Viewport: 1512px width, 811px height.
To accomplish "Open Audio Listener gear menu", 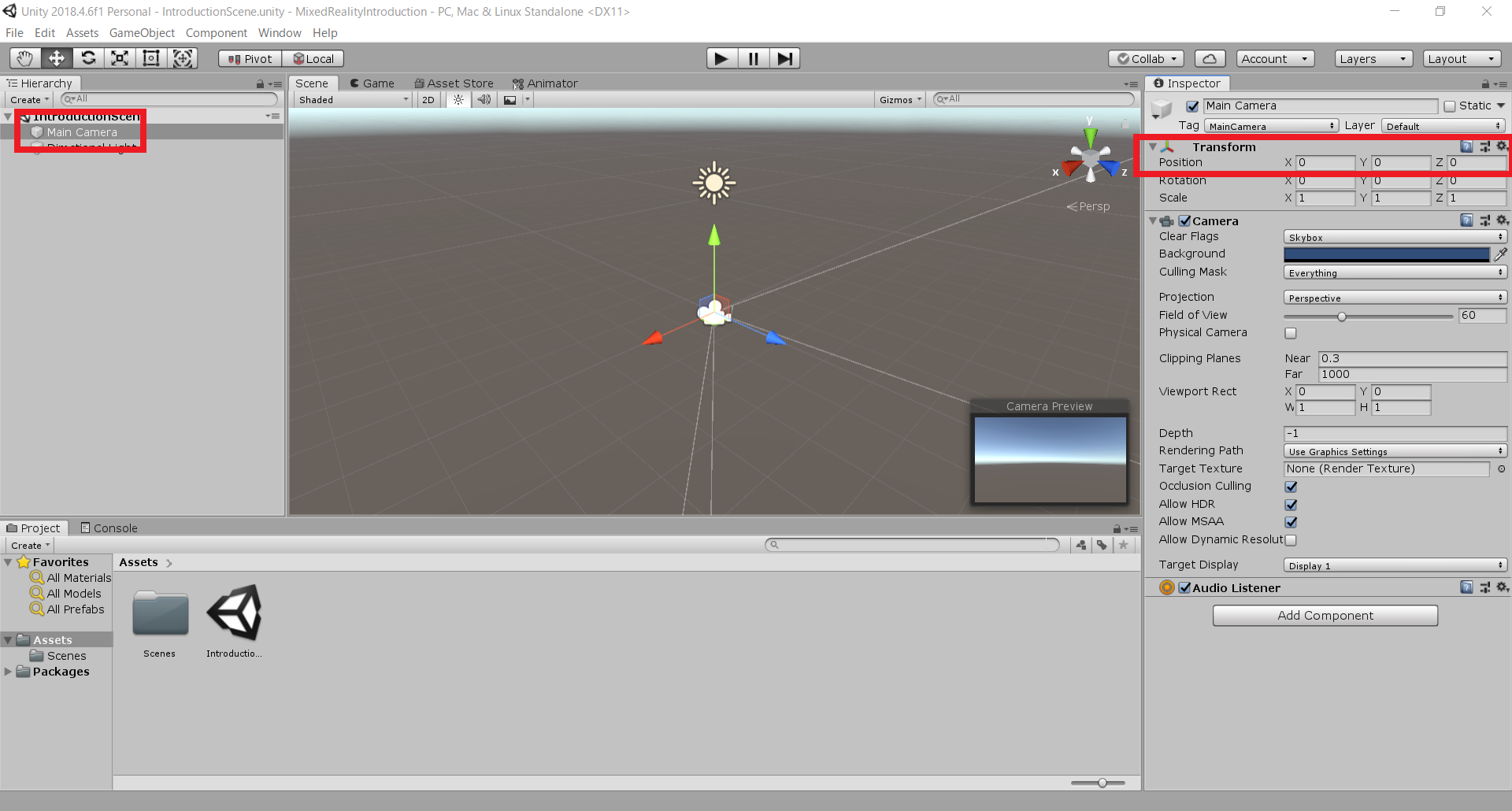I will (1502, 587).
